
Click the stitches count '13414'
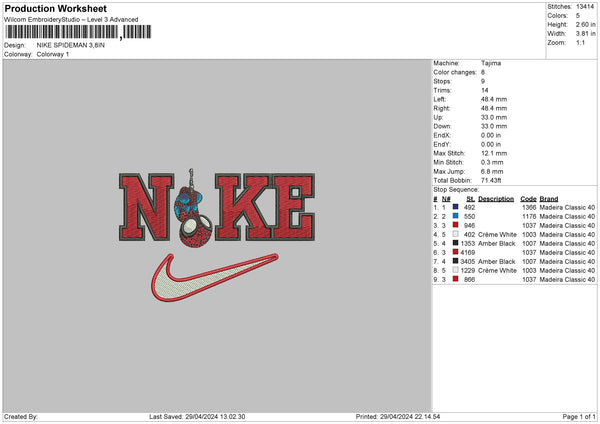pyautogui.click(x=585, y=7)
